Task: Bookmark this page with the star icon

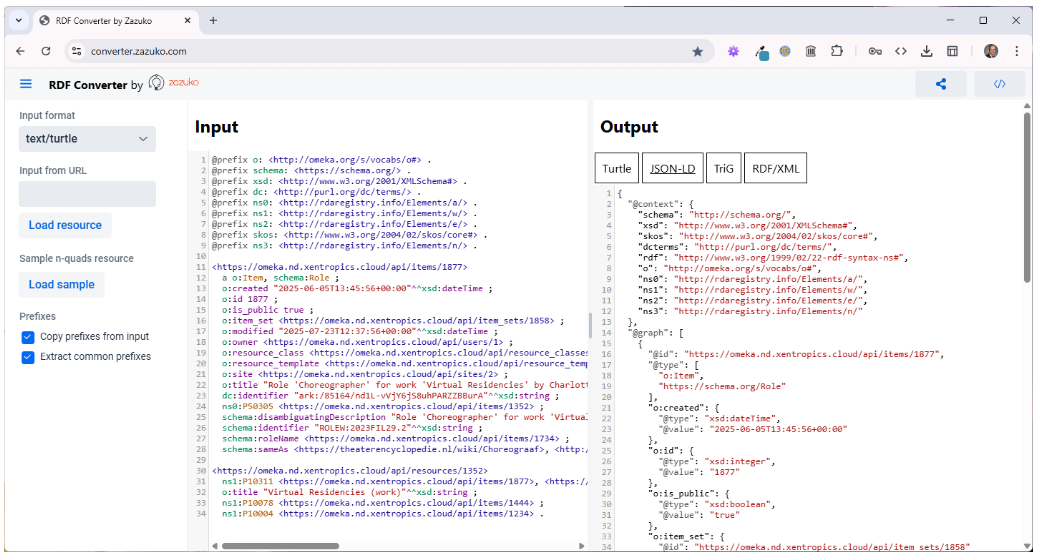Action: coord(697,51)
